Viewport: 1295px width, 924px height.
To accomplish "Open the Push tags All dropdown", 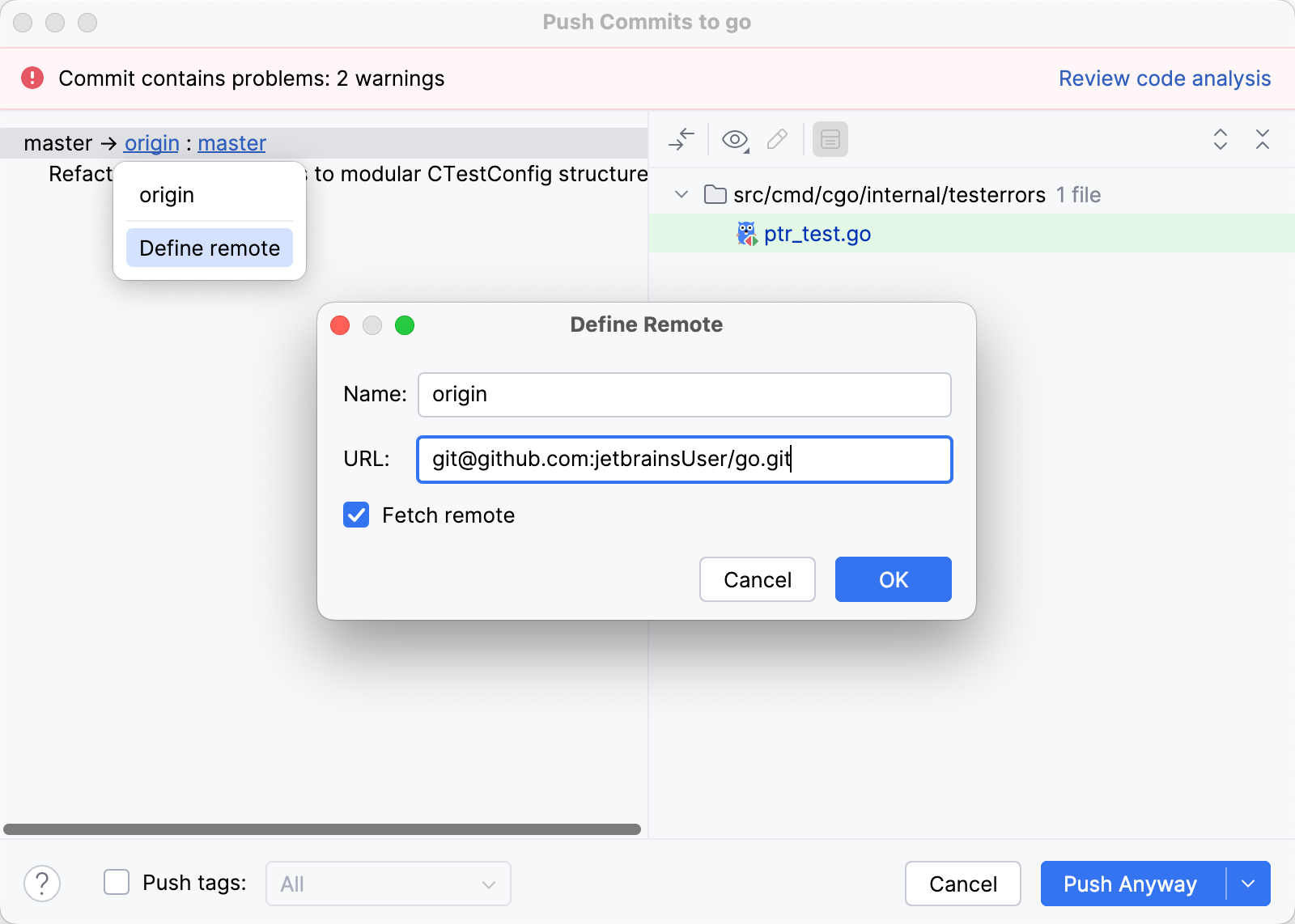I will pyautogui.click(x=388, y=884).
